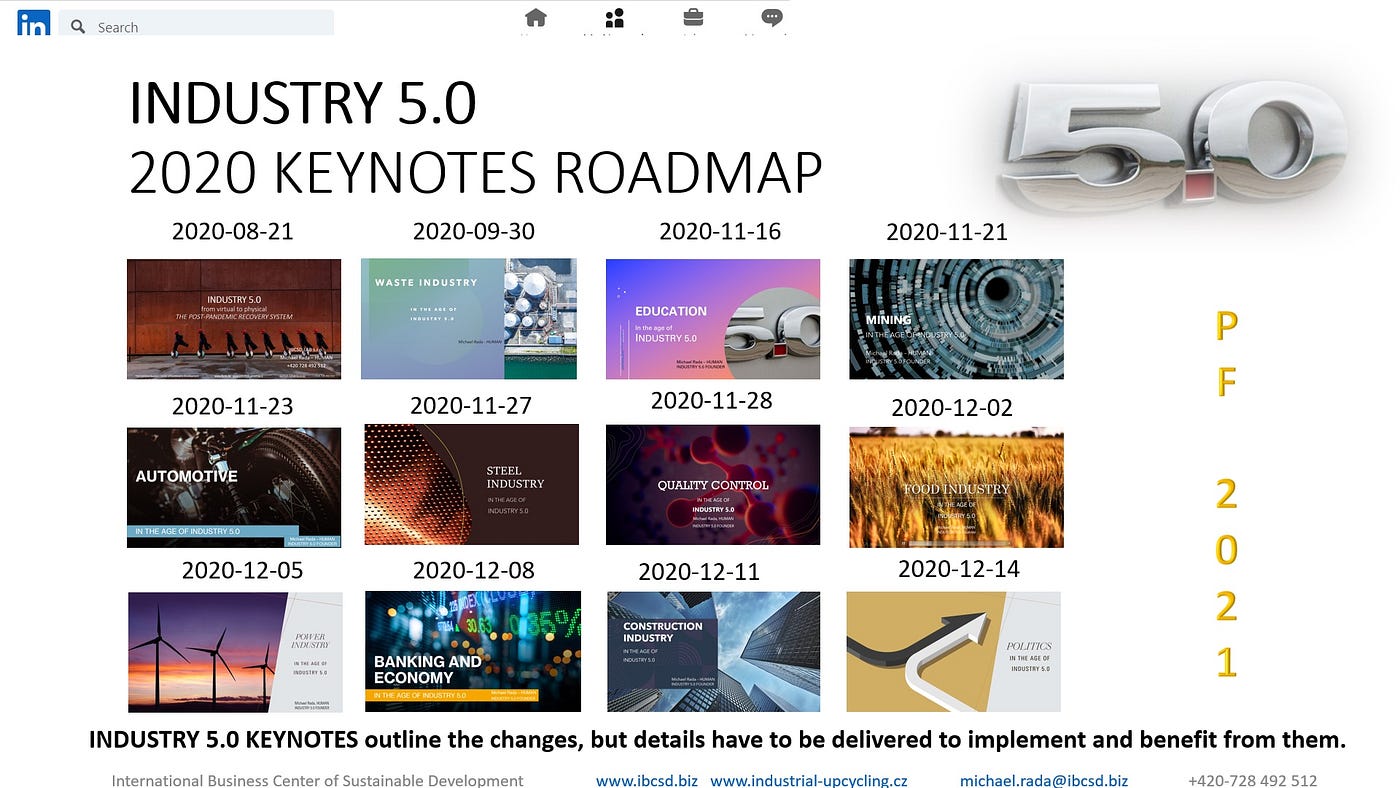Click the 2020-11-21 date label

coord(947,232)
